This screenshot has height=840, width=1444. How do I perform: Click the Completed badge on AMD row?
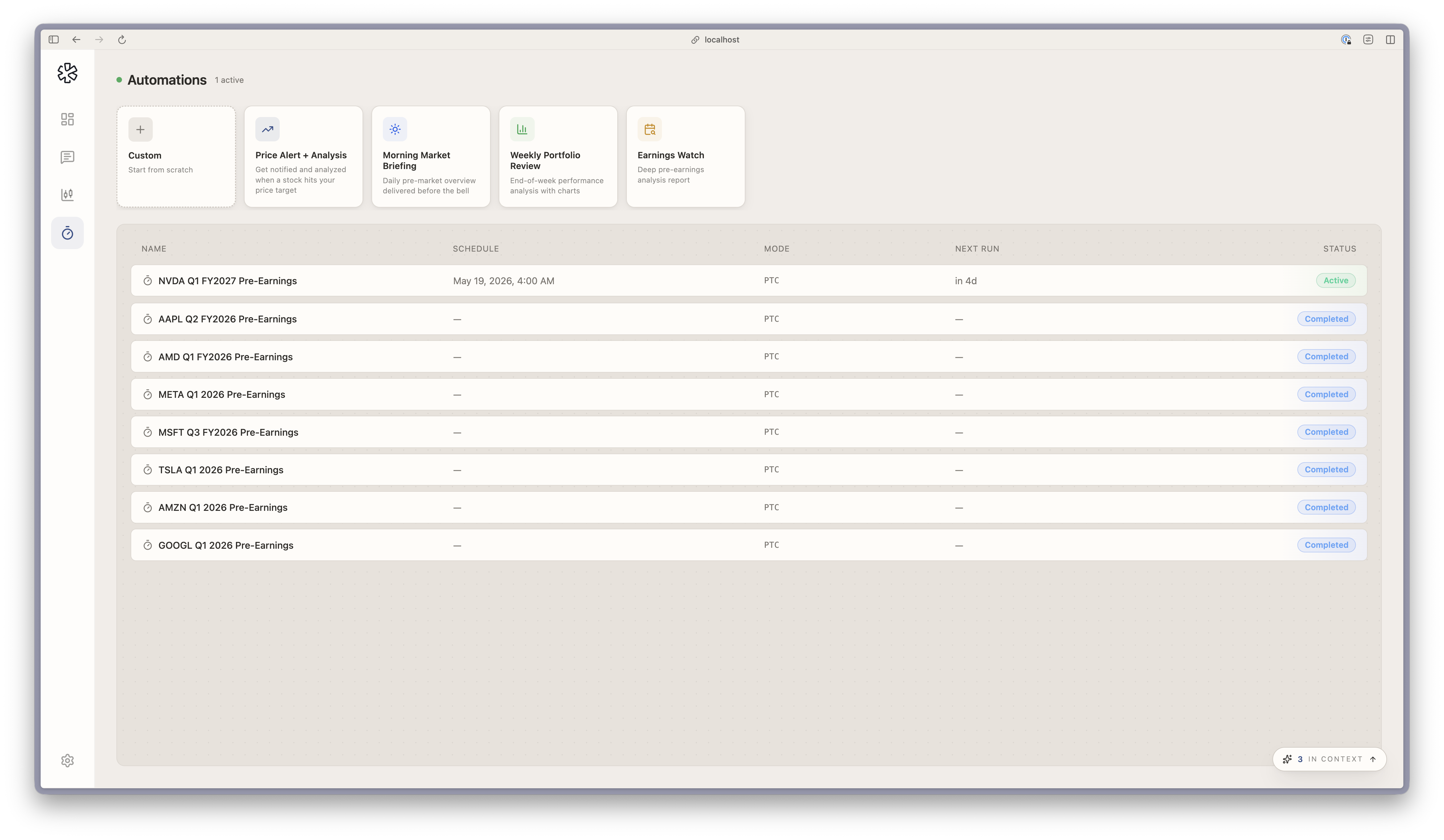(1327, 356)
